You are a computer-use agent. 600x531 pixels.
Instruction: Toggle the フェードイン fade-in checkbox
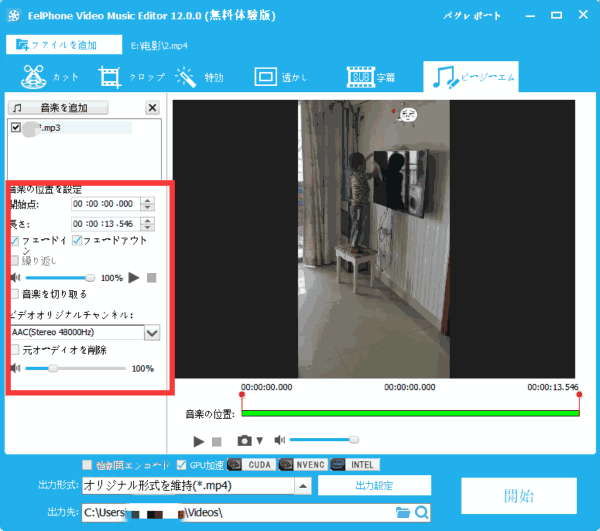coord(15,241)
